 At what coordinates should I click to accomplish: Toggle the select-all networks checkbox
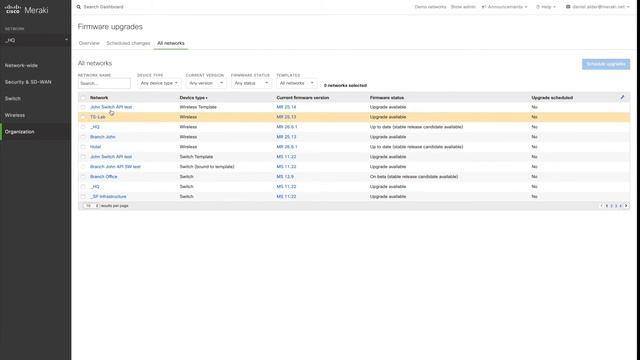click(83, 98)
